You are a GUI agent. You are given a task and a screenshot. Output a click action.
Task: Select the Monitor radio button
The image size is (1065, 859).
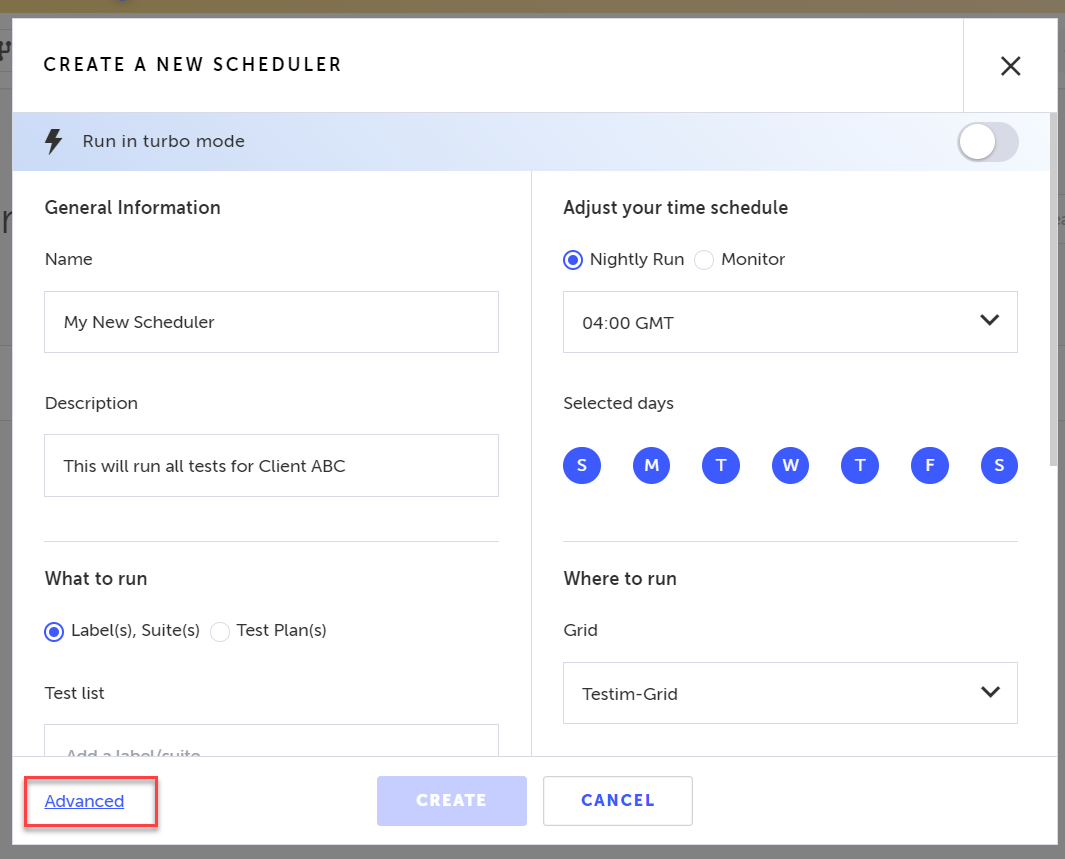click(x=704, y=260)
